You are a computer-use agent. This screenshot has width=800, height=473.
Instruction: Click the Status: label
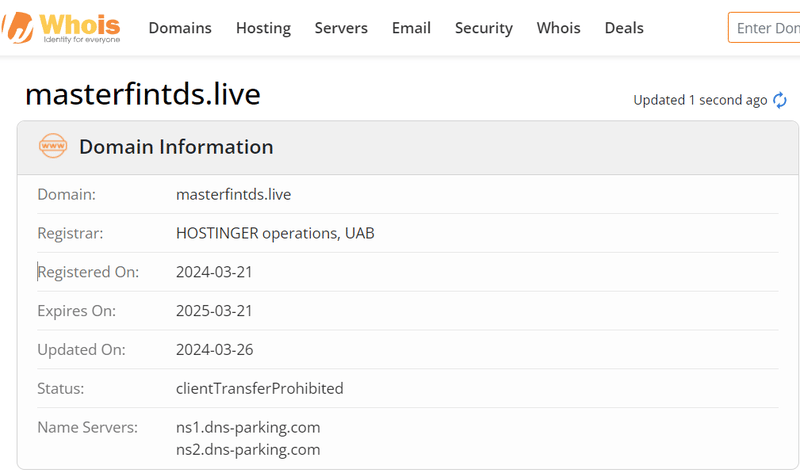61,388
